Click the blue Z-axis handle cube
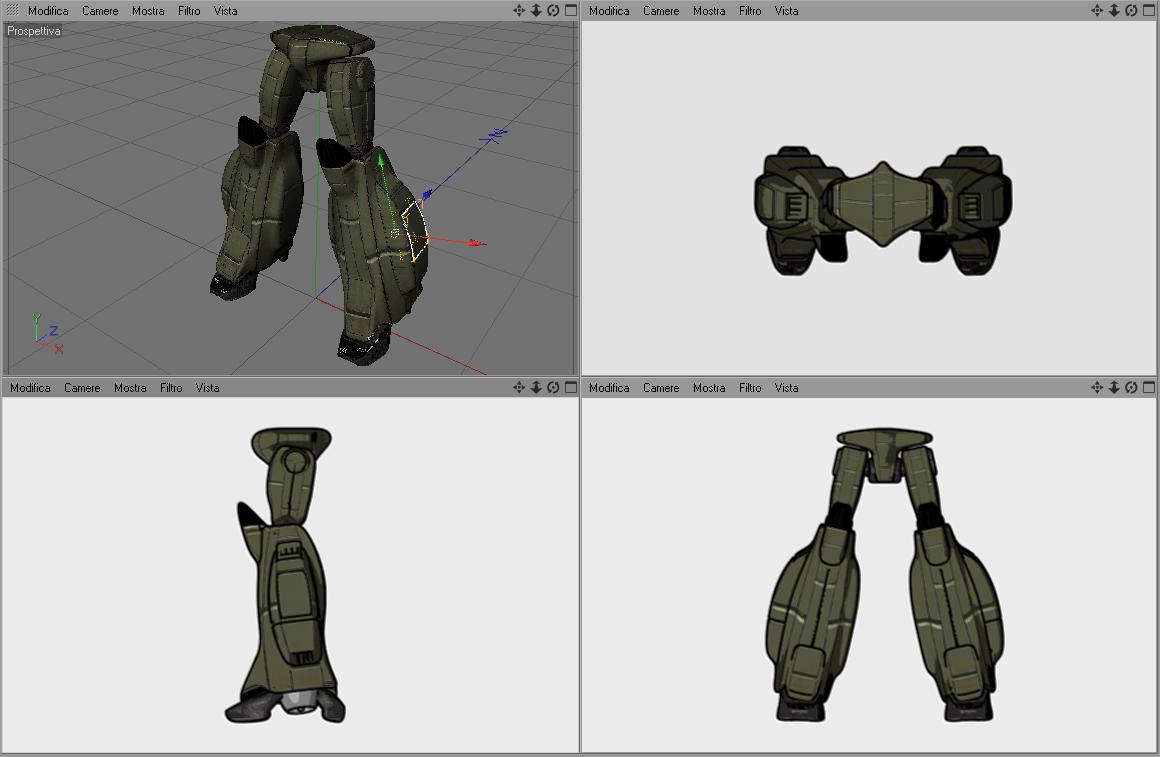Image resolution: width=1160 pixels, height=757 pixels. [427, 195]
